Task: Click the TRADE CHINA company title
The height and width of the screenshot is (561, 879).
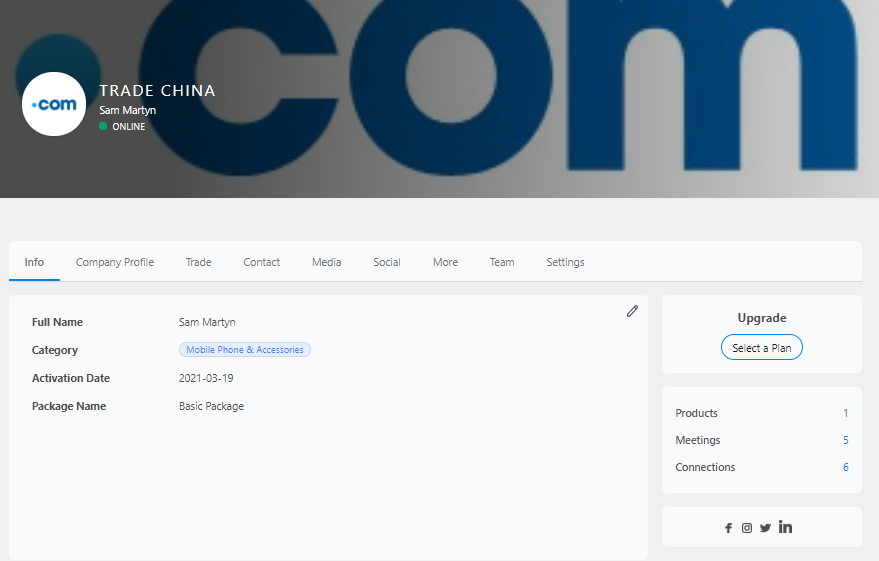Action: (x=158, y=91)
